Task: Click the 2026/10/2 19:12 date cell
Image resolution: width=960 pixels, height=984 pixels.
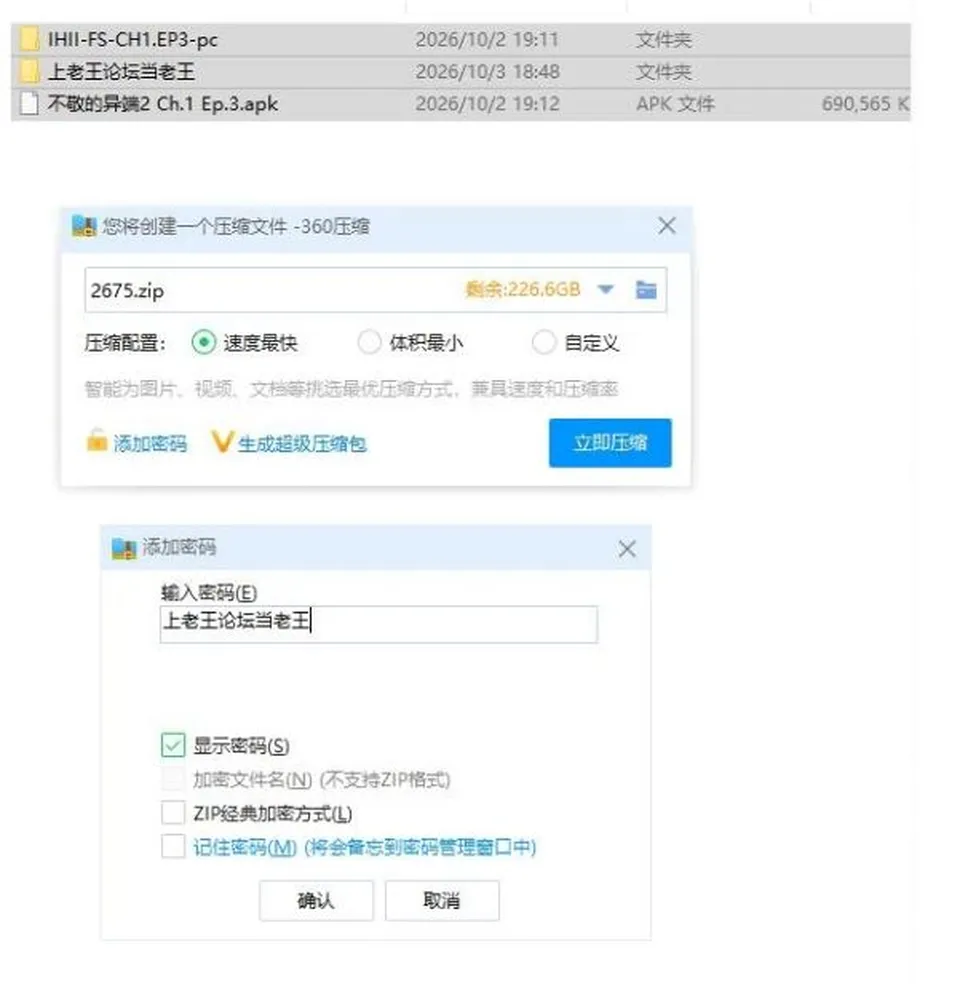Action: pos(487,104)
